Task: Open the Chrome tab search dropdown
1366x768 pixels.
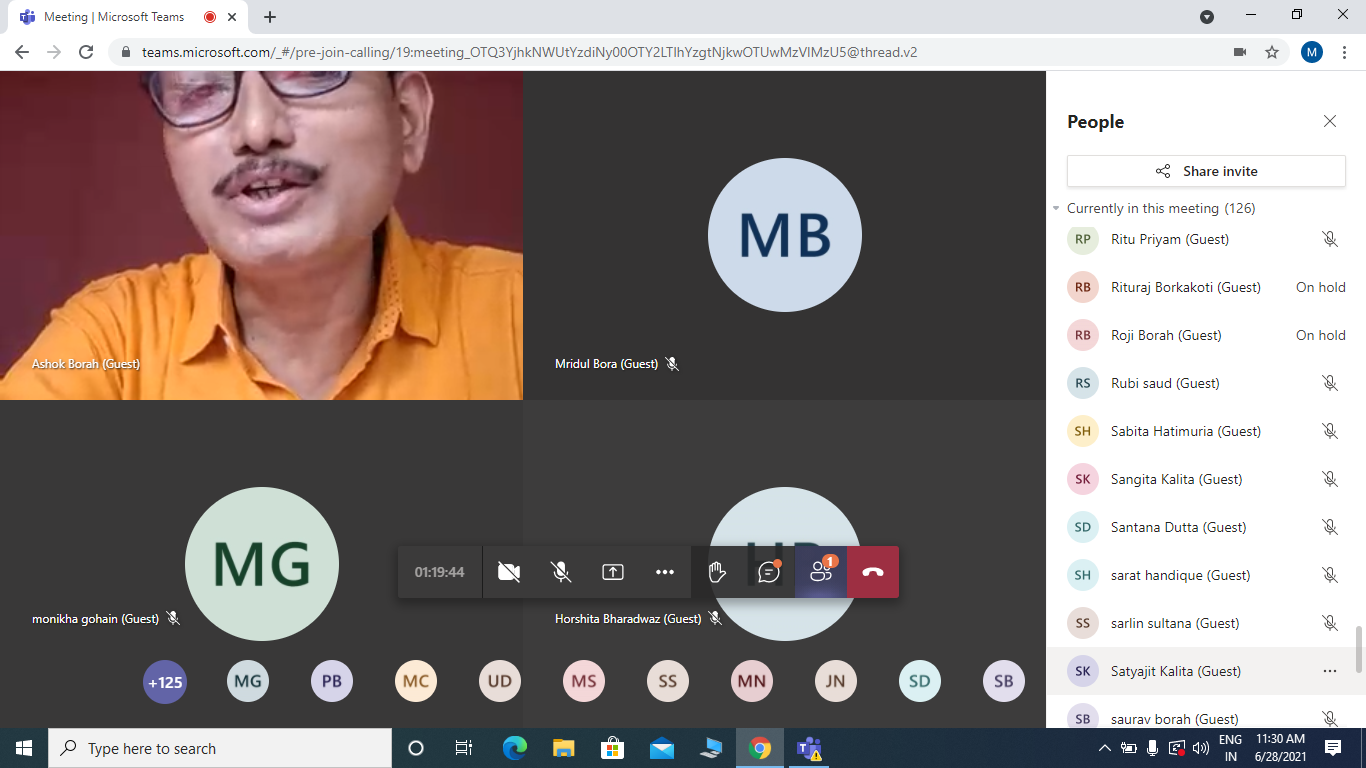Action: [1207, 17]
